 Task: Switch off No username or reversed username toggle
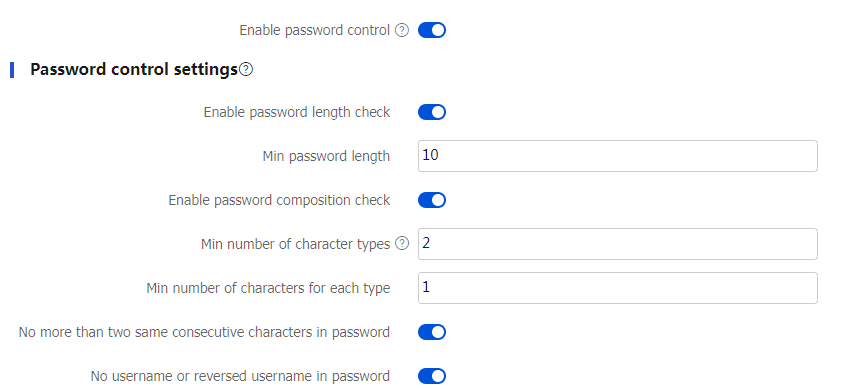pos(432,376)
